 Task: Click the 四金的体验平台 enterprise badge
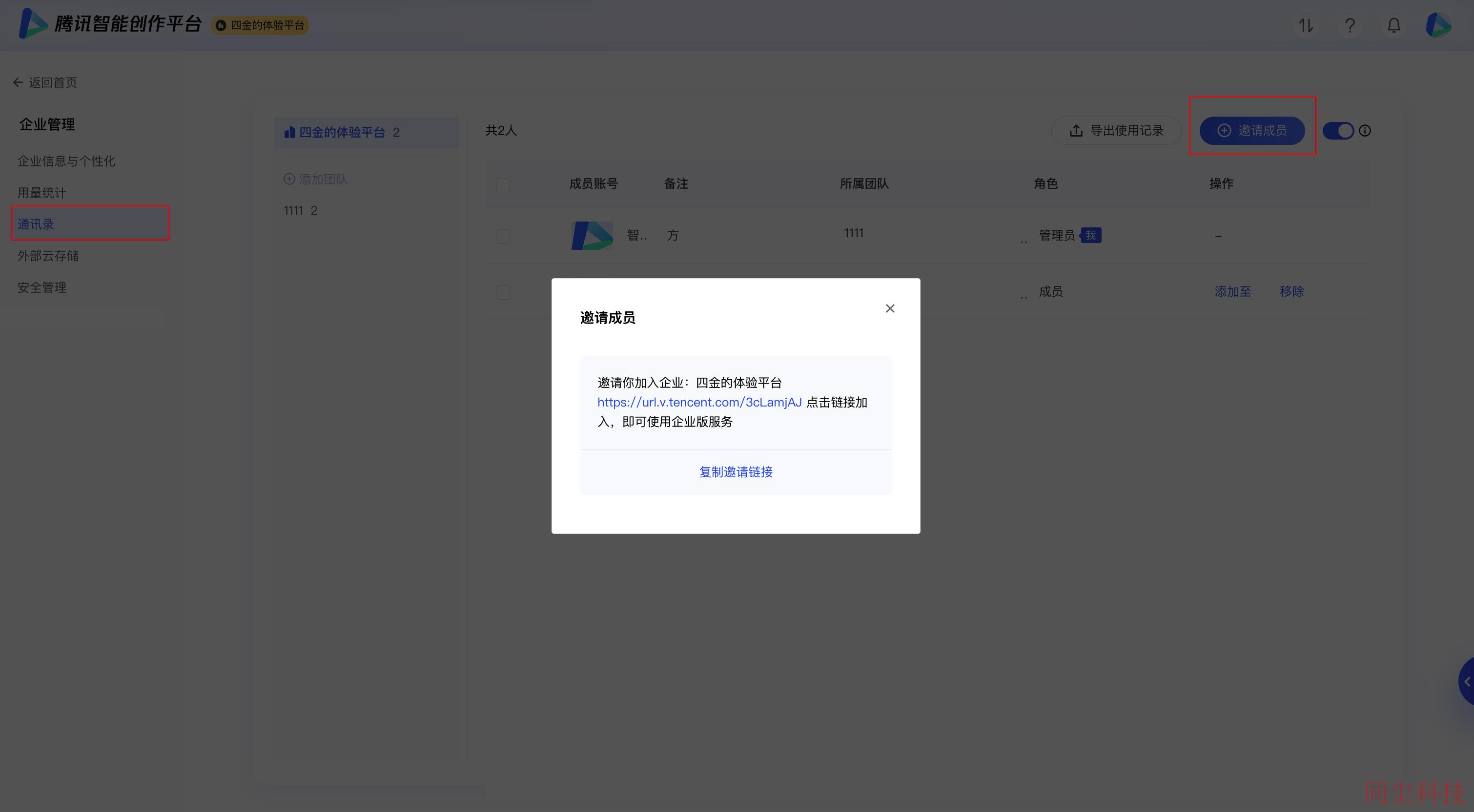coord(260,25)
